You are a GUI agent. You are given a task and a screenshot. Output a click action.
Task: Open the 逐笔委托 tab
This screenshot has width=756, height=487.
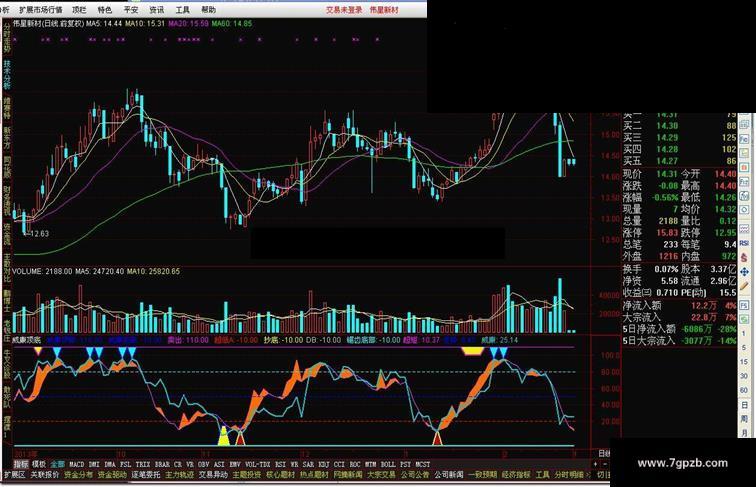(146, 475)
